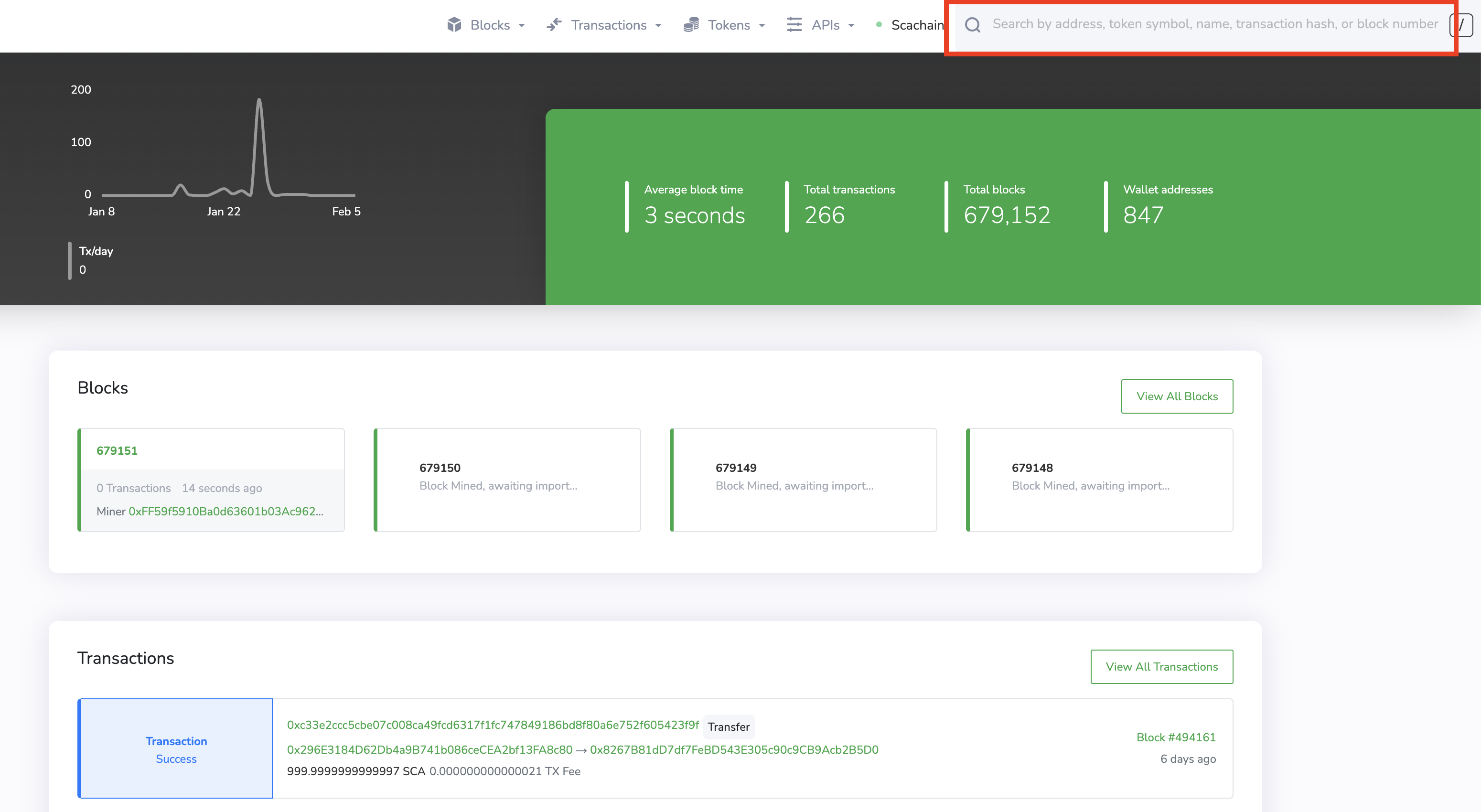
Task: Open Block #494161 link
Action: point(1176,737)
